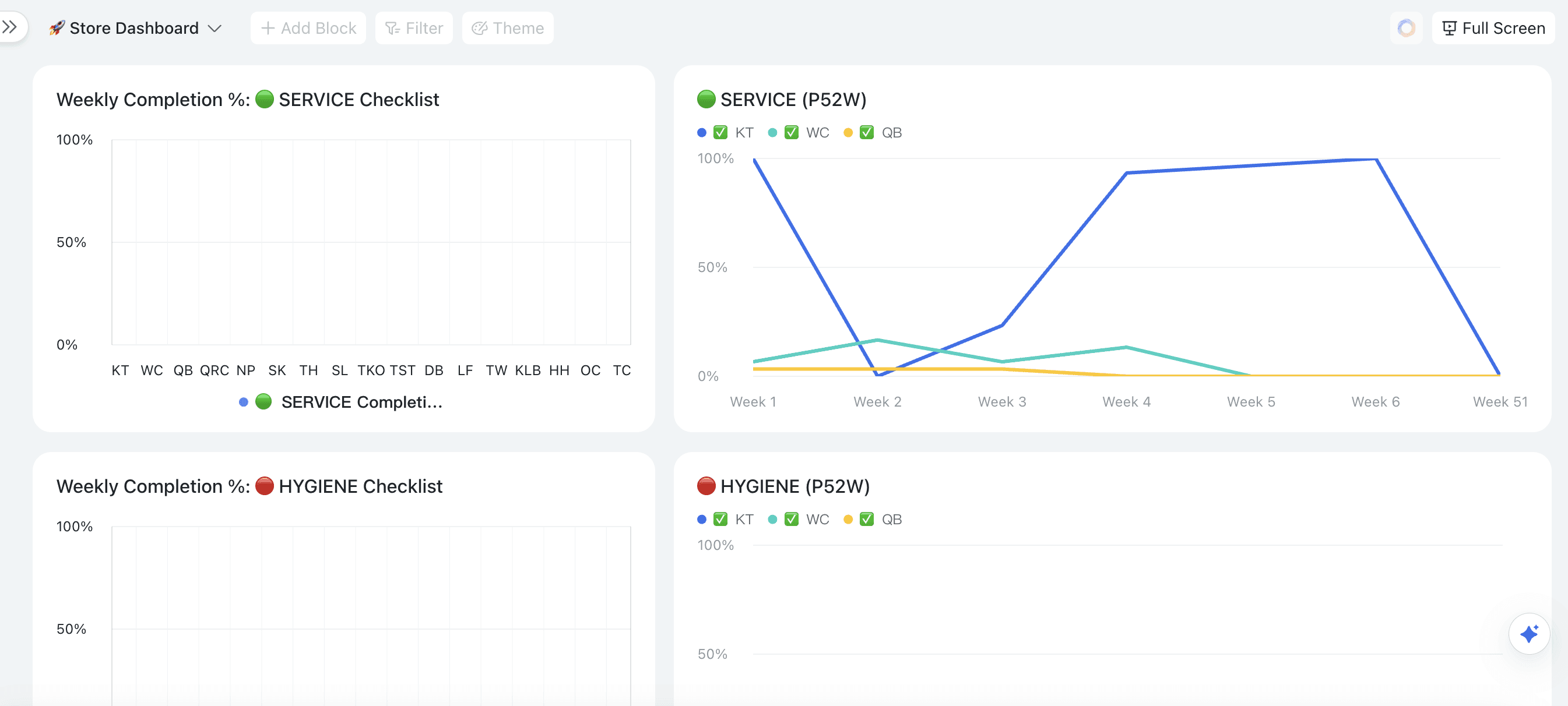Click the Add Block button label
Screen dimensions: 1568x706
[x=318, y=29]
